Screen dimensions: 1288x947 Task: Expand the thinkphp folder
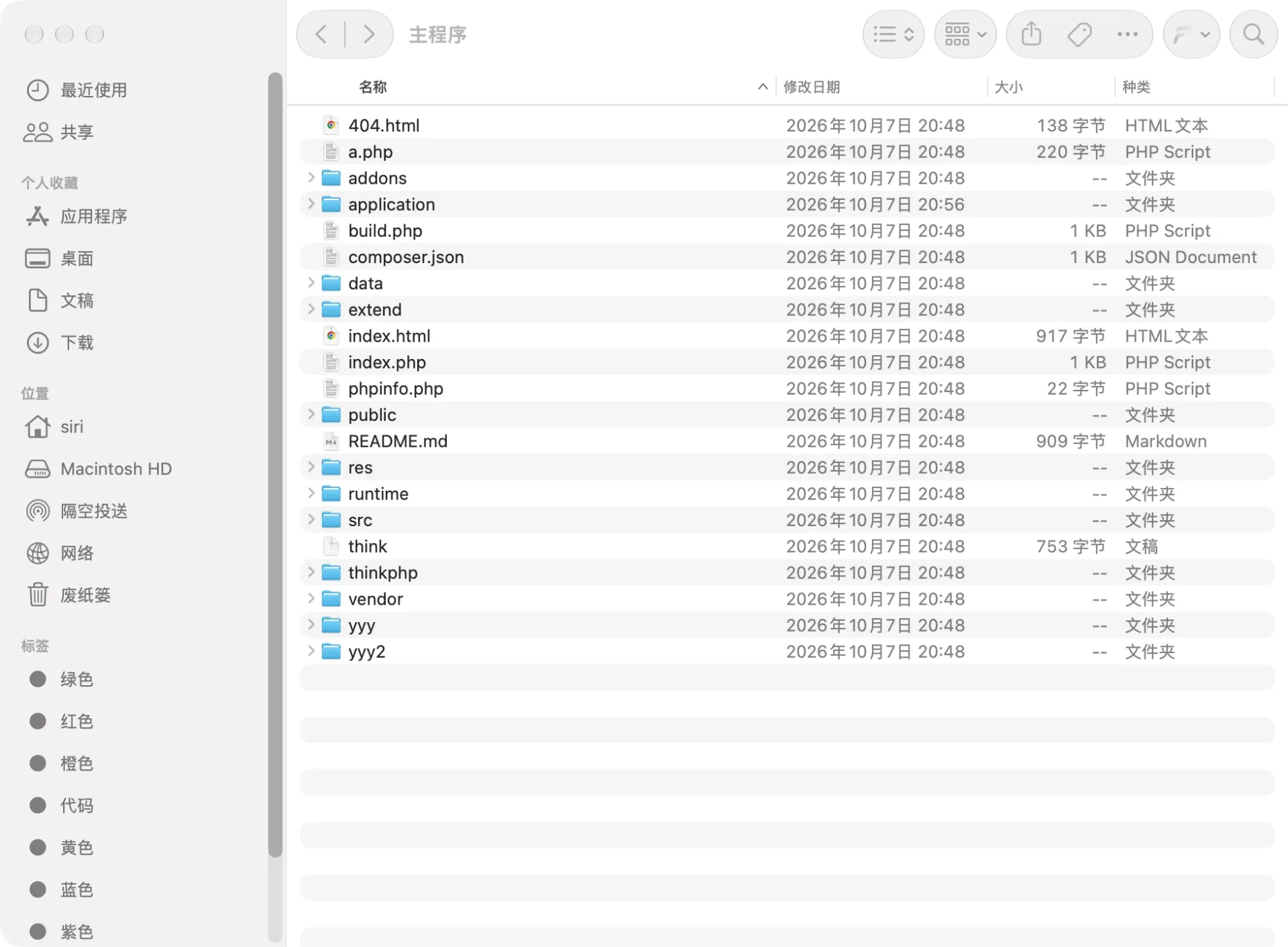coord(311,572)
